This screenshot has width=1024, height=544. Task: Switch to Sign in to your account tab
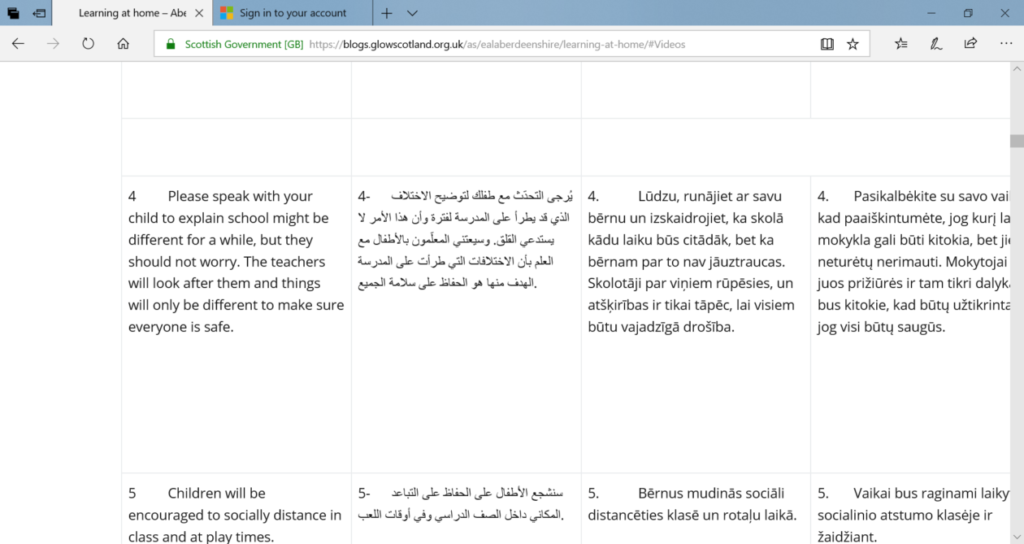pyautogui.click(x=293, y=13)
